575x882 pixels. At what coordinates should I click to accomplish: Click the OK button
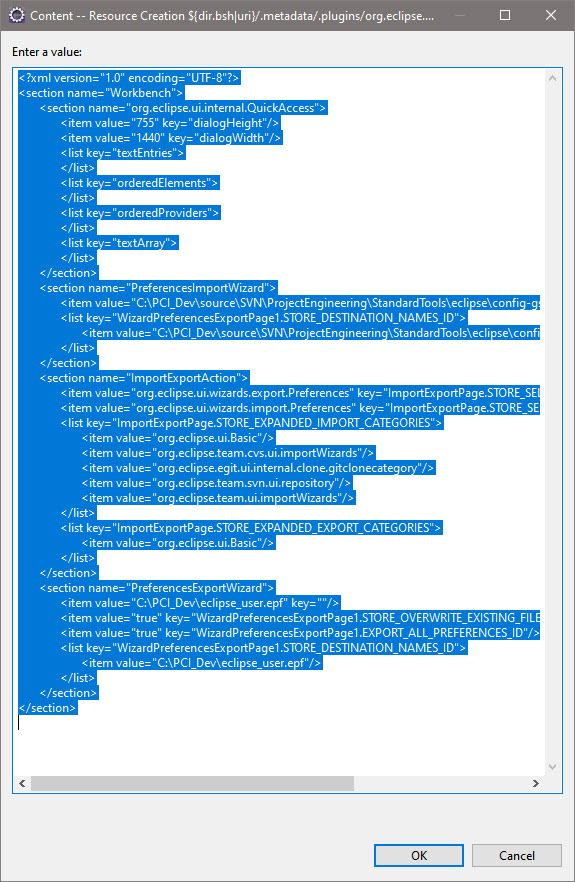(419, 855)
